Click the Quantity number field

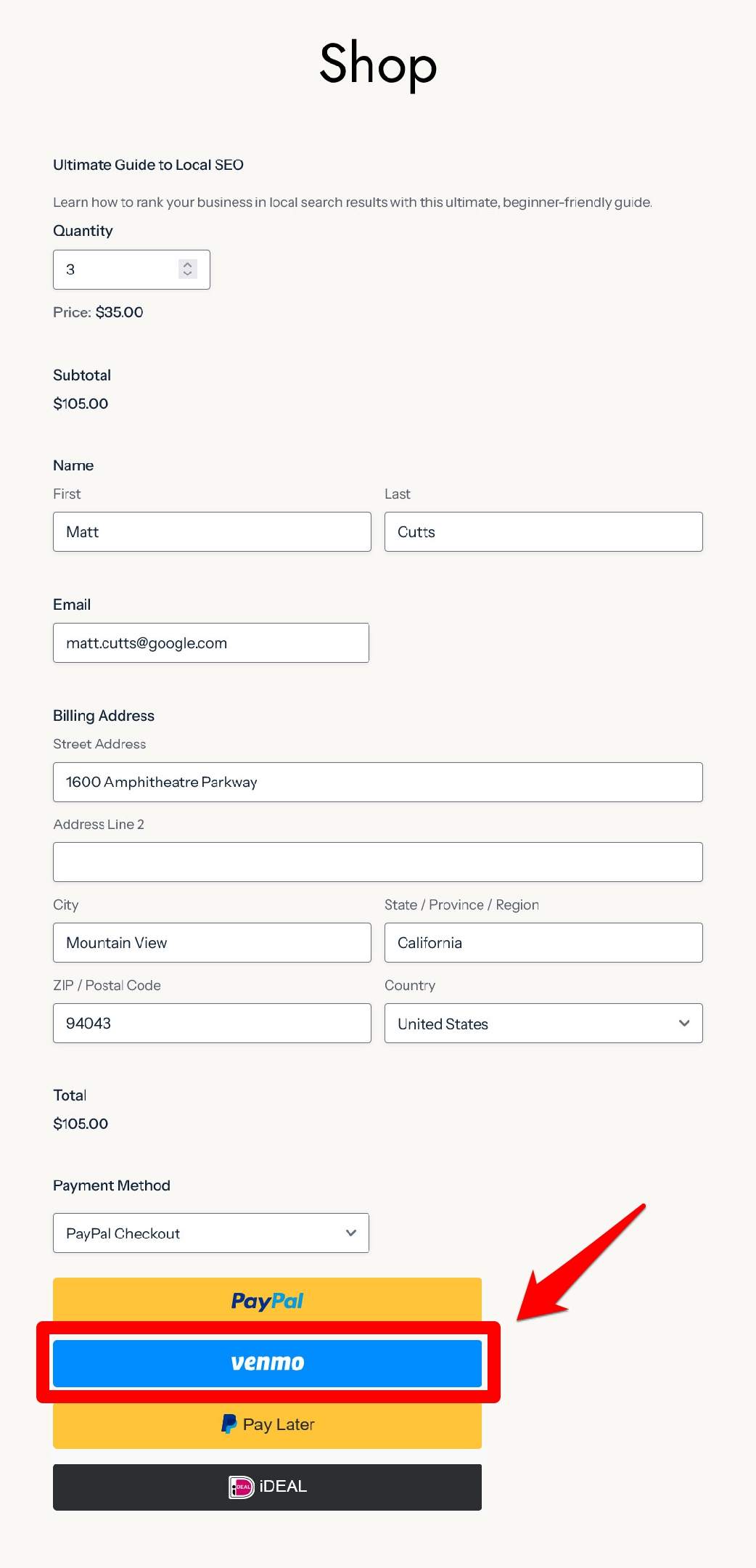[131, 269]
